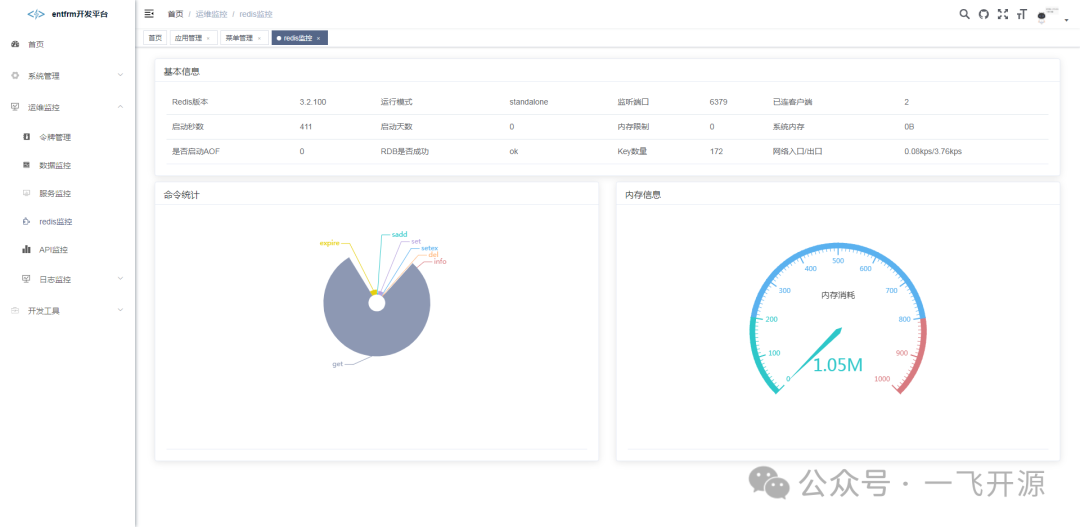Click the 开发工具 toolbox icon in sidebar
The height and width of the screenshot is (527, 1080).
[x=15, y=311]
